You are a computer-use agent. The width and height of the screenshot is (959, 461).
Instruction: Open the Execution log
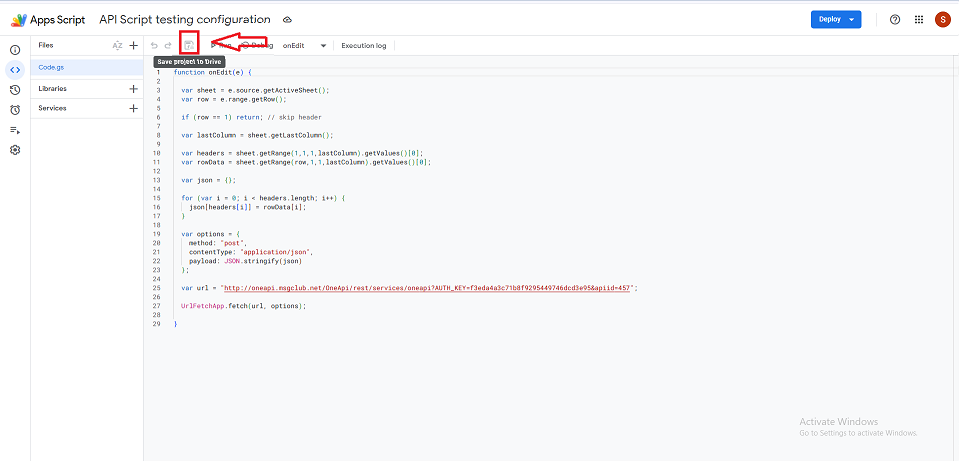point(364,45)
